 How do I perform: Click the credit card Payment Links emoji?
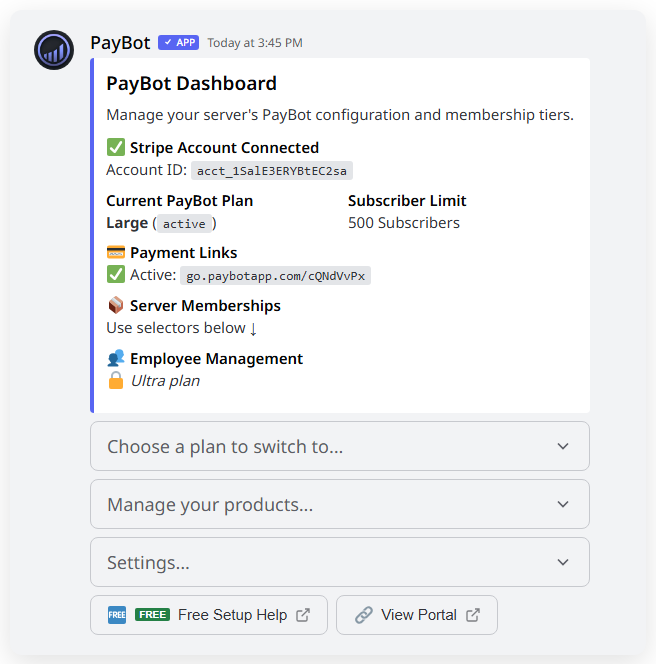(x=116, y=253)
